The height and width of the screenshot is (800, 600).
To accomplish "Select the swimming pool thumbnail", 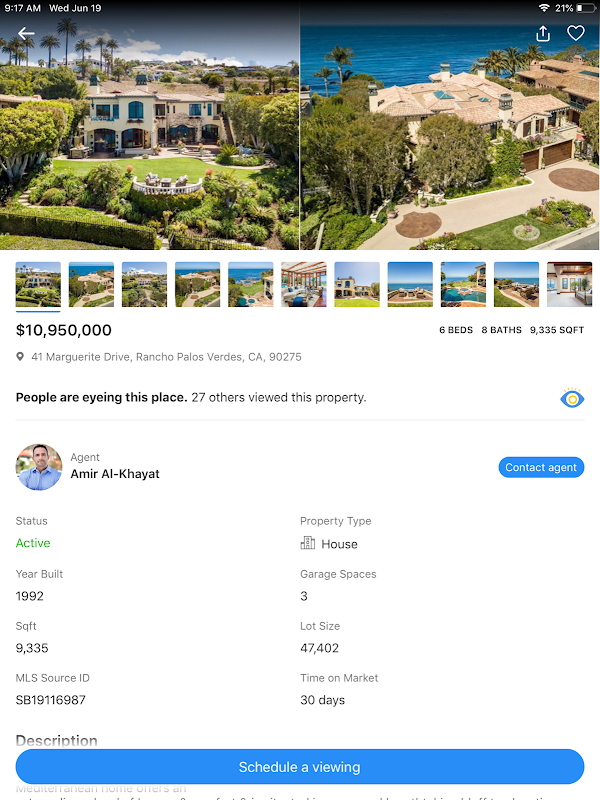I will pos(463,284).
